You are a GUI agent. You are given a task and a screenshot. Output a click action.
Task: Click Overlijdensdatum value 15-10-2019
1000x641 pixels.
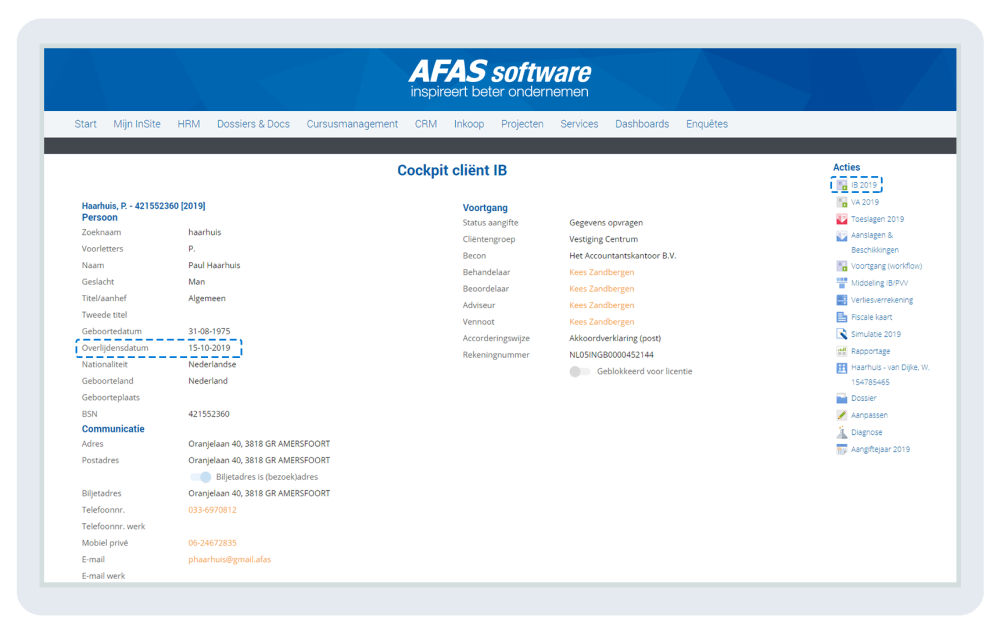point(209,348)
